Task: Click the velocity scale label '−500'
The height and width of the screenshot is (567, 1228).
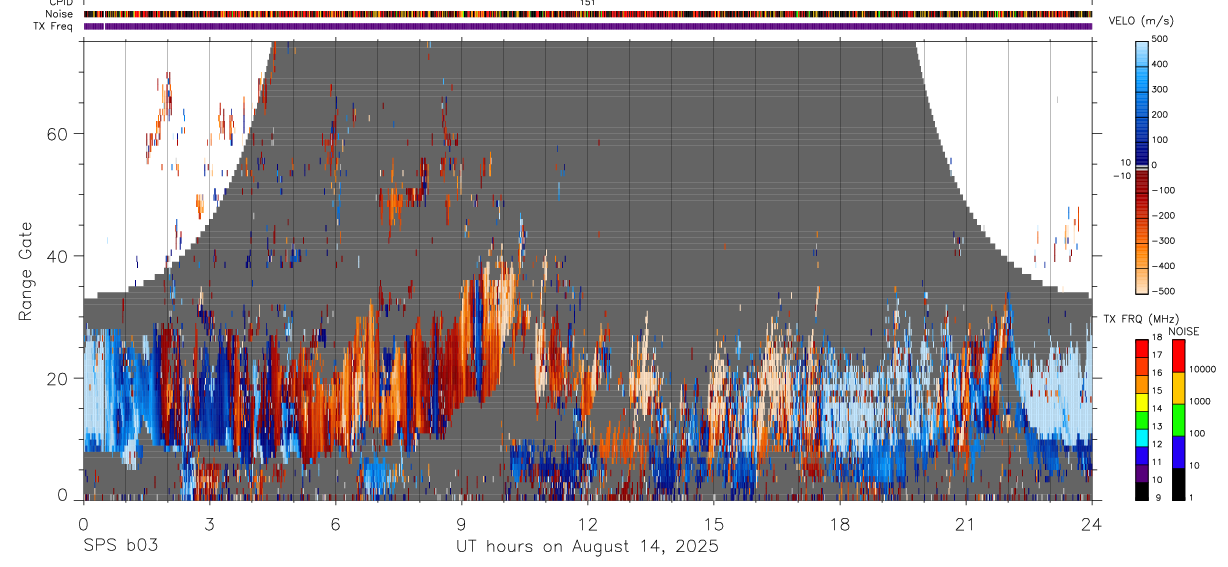Action: 1162,291
